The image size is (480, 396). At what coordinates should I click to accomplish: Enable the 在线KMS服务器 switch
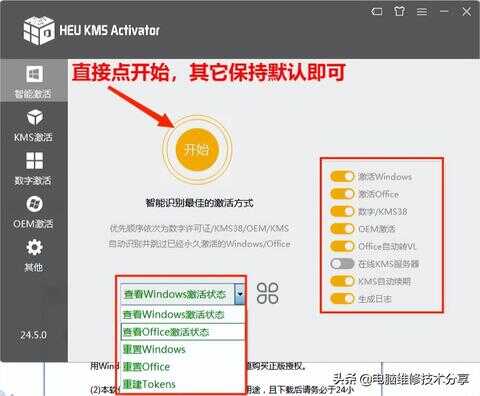[342, 264]
